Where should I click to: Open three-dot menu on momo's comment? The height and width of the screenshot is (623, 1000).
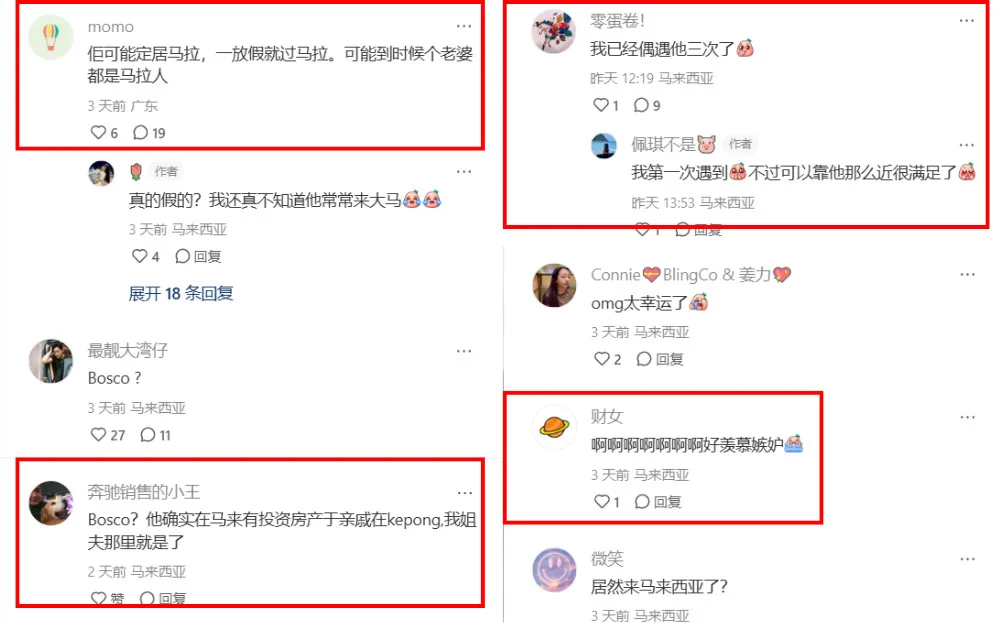point(464,26)
